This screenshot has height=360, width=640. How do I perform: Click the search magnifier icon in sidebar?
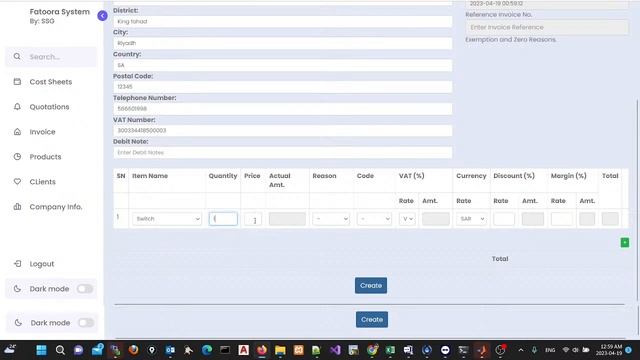tap(17, 56)
